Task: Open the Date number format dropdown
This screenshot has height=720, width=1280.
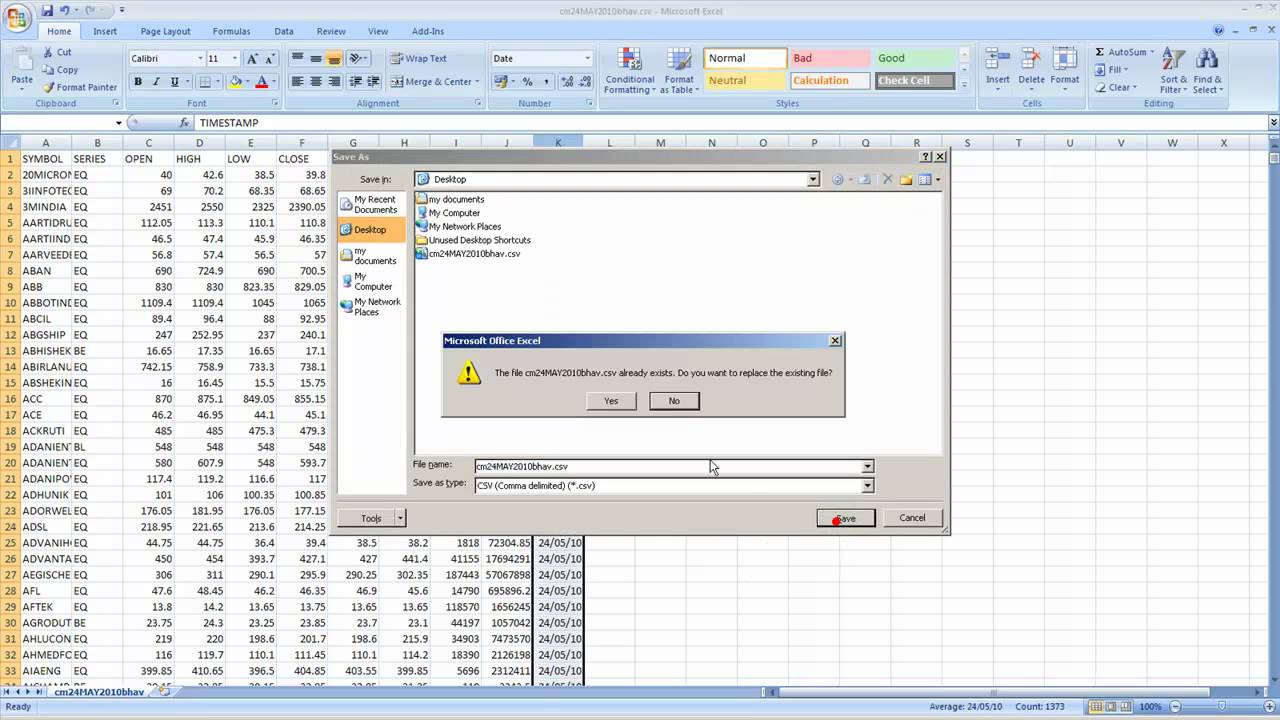Action: pos(587,59)
